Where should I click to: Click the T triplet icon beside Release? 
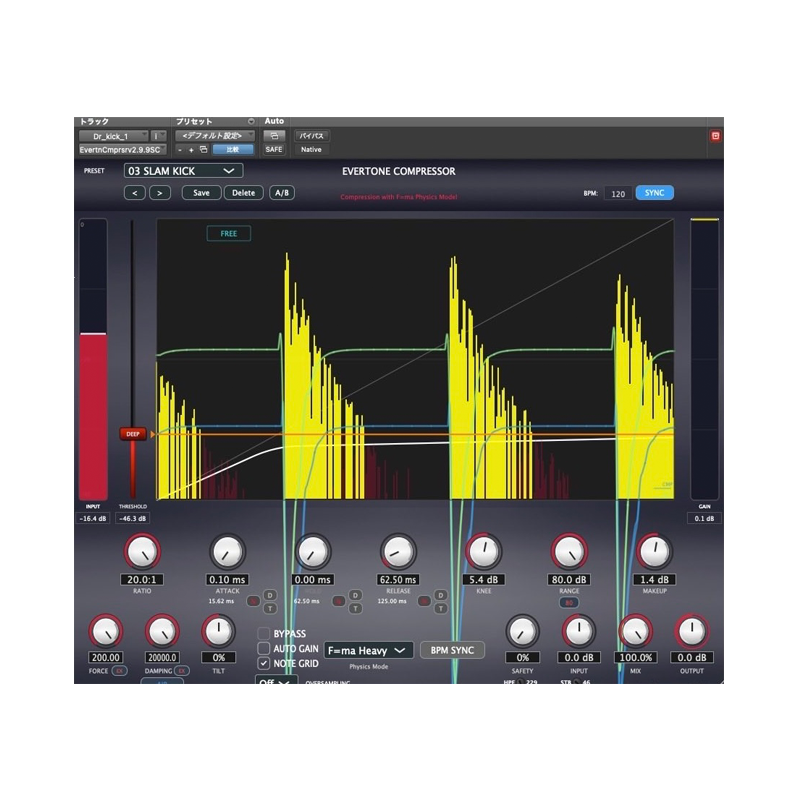(x=440, y=608)
